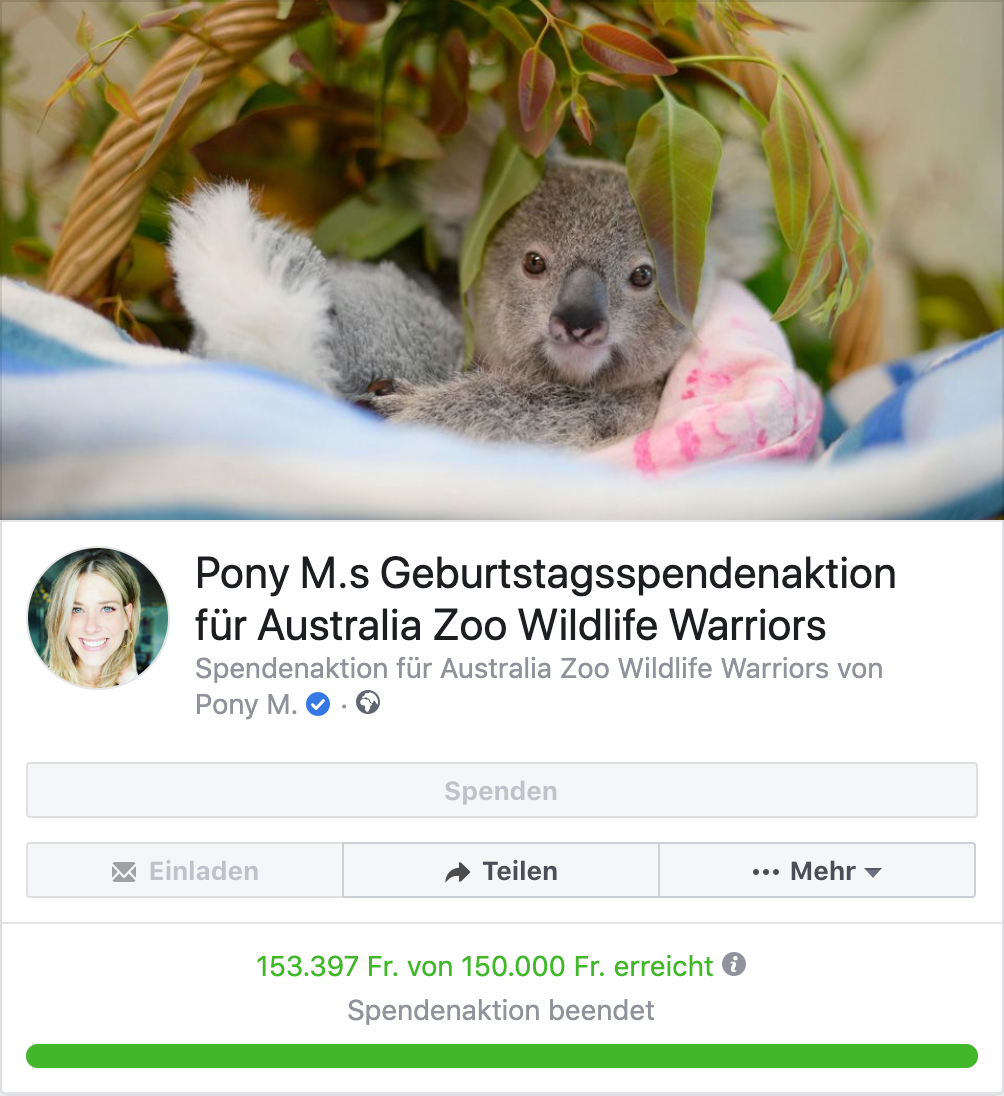Open the Pony M. profile name link
The width and height of the screenshot is (1004, 1096).
point(246,704)
